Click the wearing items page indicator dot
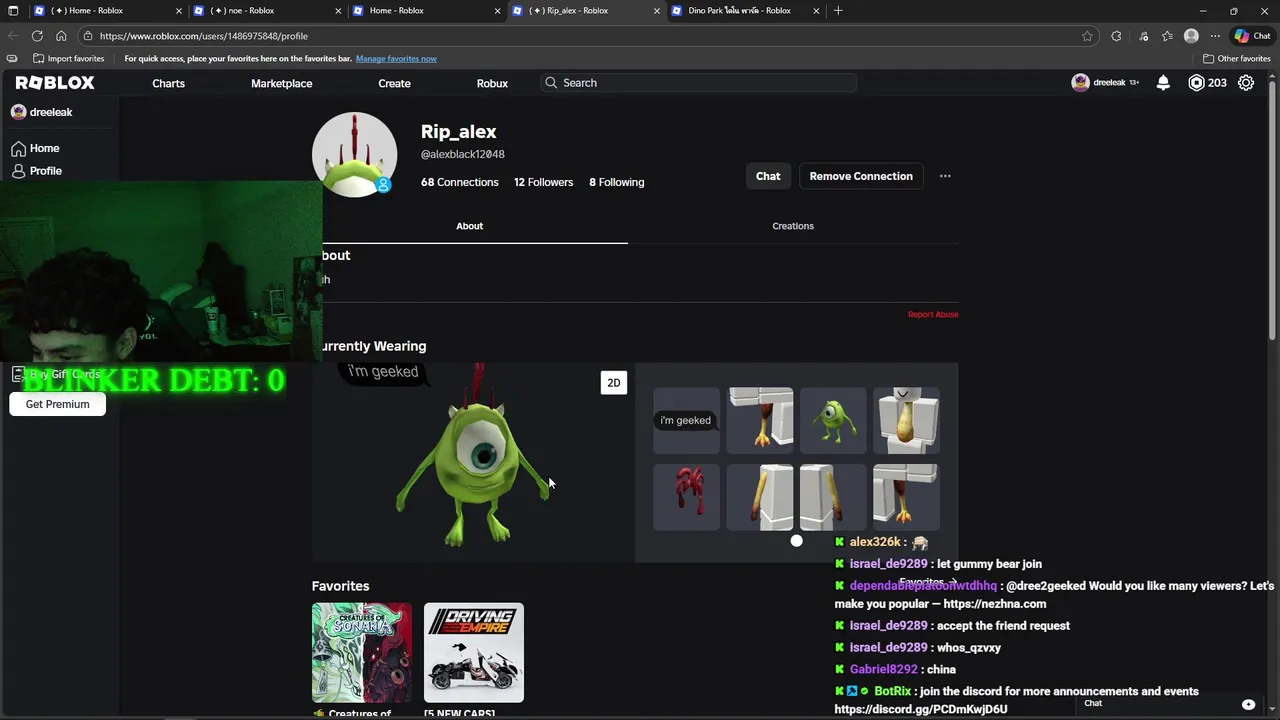The height and width of the screenshot is (720, 1280). tap(796, 541)
